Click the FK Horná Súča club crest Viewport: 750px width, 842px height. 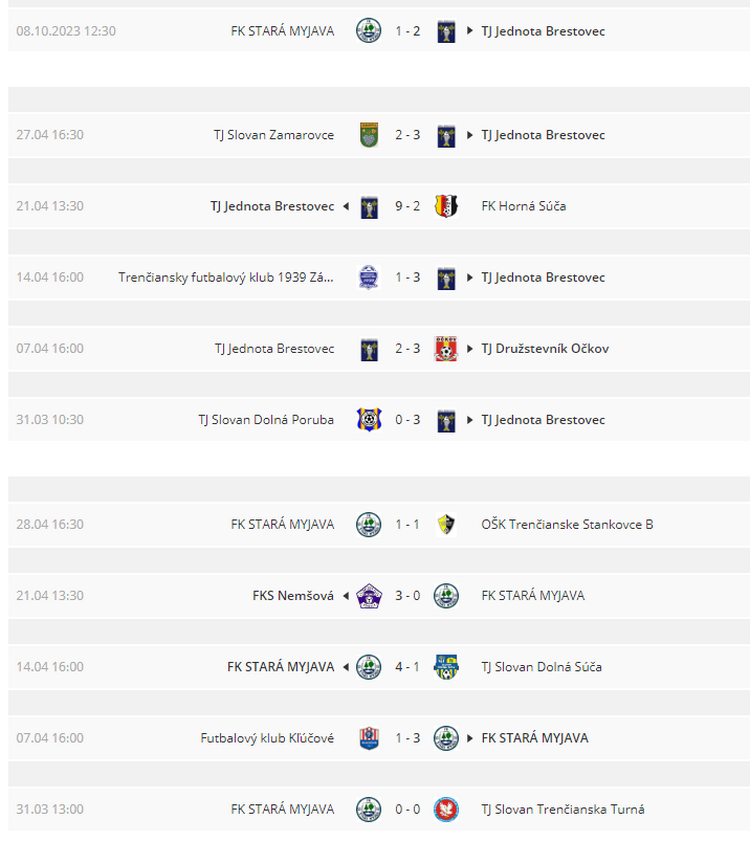pos(446,206)
